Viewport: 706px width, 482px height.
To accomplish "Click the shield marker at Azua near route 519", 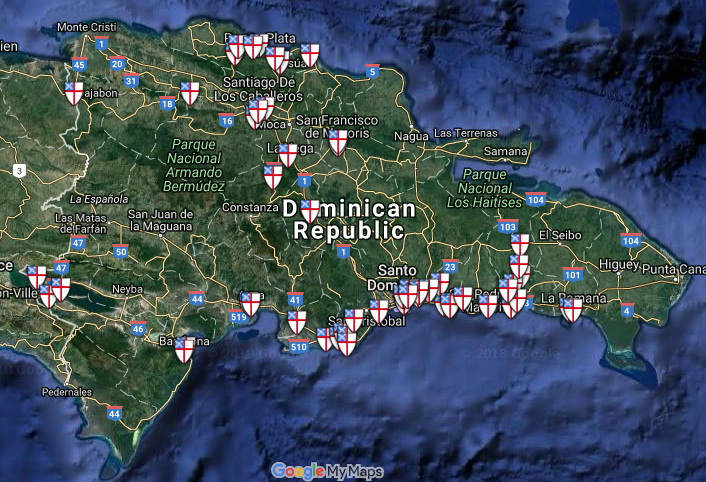I will 251,304.
